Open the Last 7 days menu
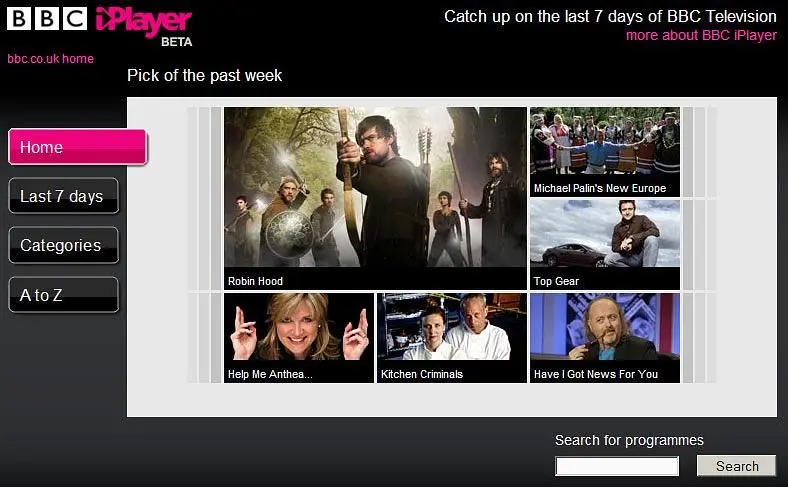This screenshot has height=487, width=788. click(63, 196)
